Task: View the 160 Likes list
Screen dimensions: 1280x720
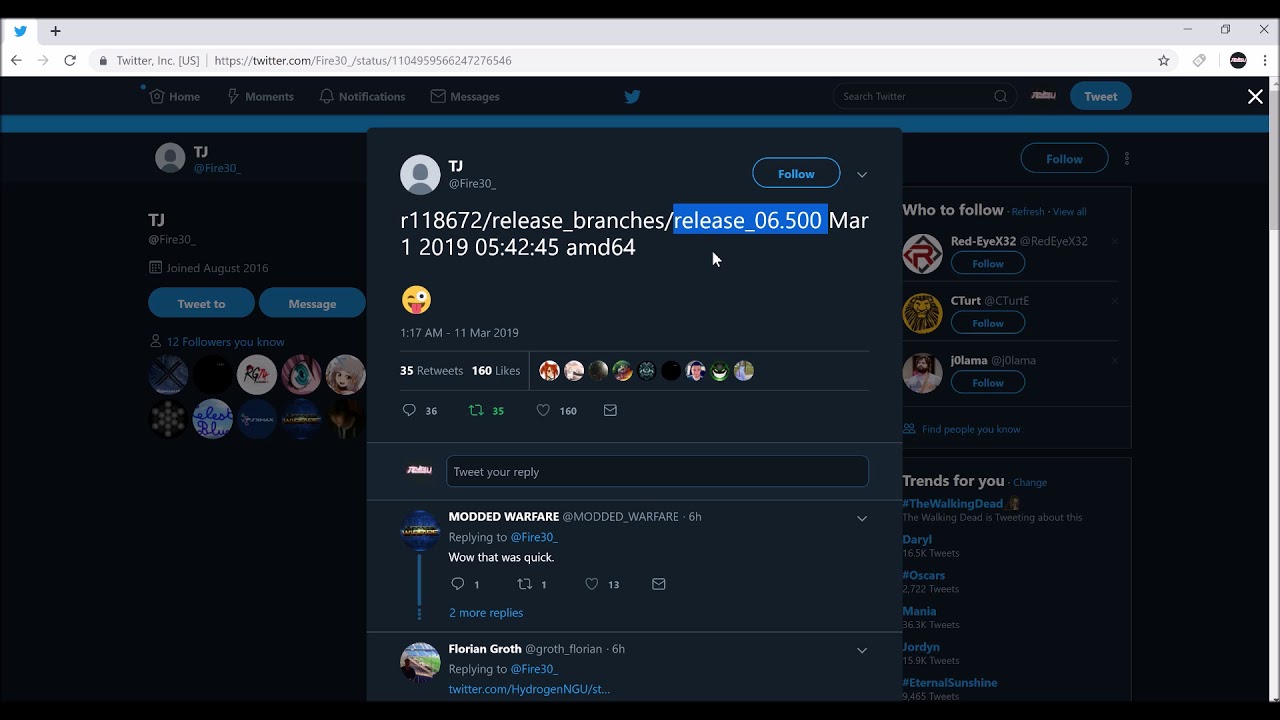Action: coord(496,371)
